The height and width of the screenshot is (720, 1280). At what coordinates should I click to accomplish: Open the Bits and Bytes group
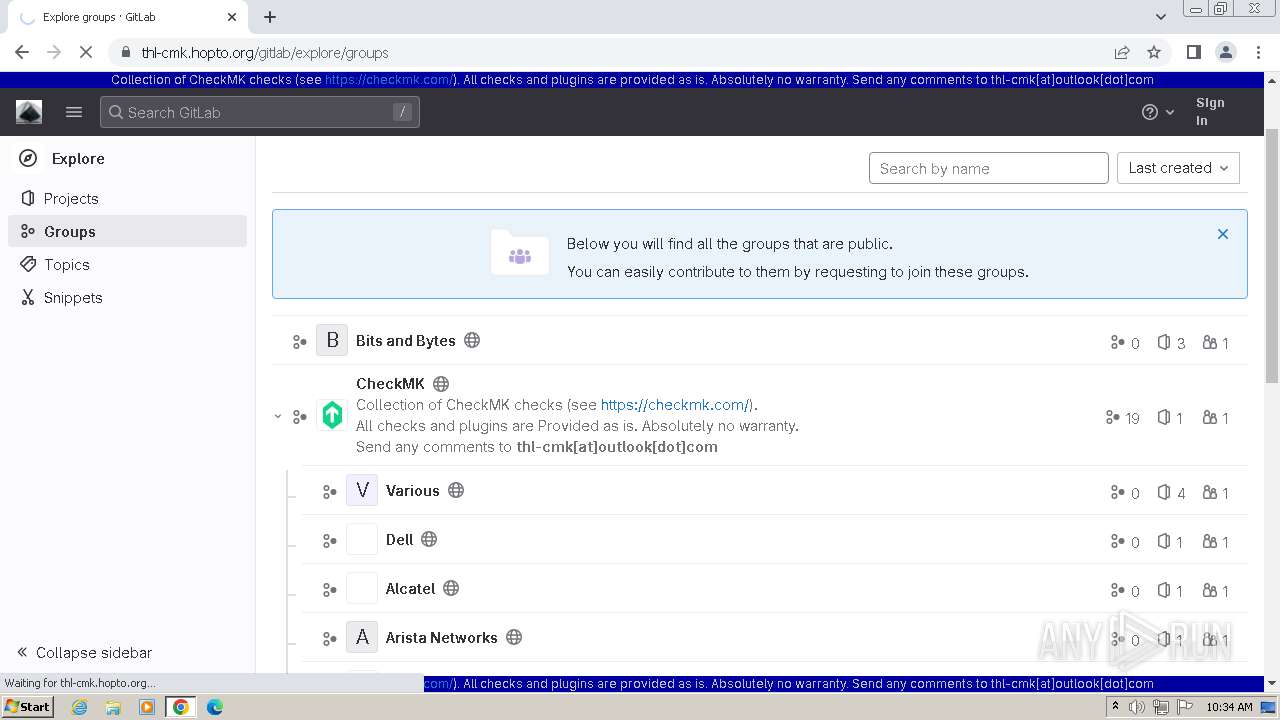coord(405,340)
